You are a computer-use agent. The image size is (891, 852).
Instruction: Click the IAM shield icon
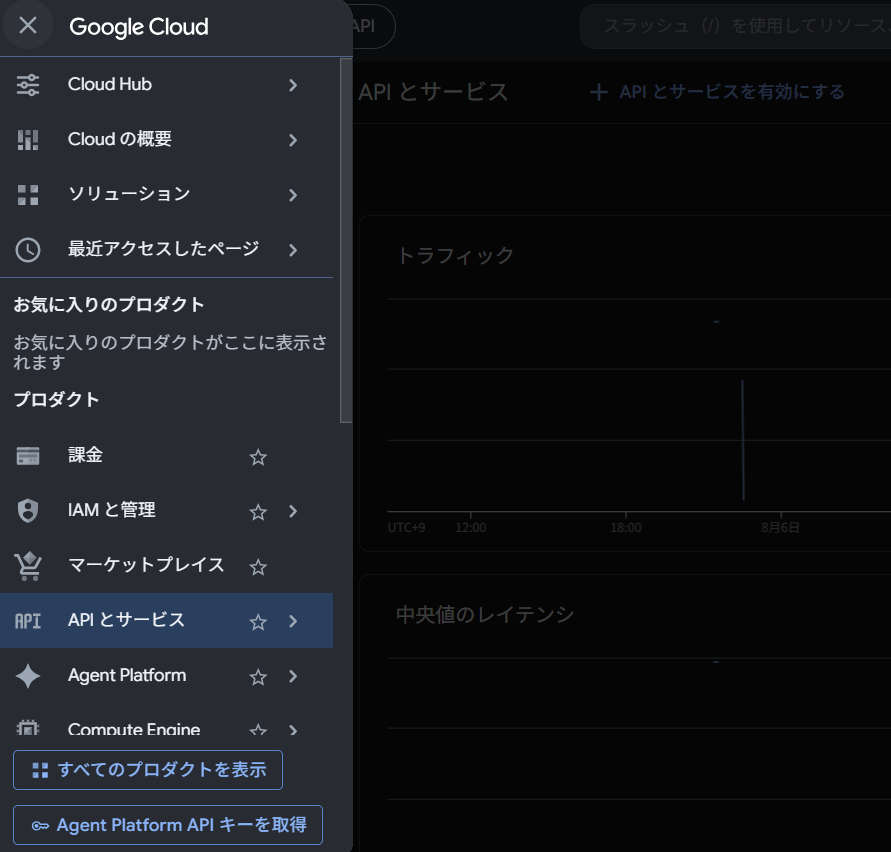pyautogui.click(x=28, y=511)
